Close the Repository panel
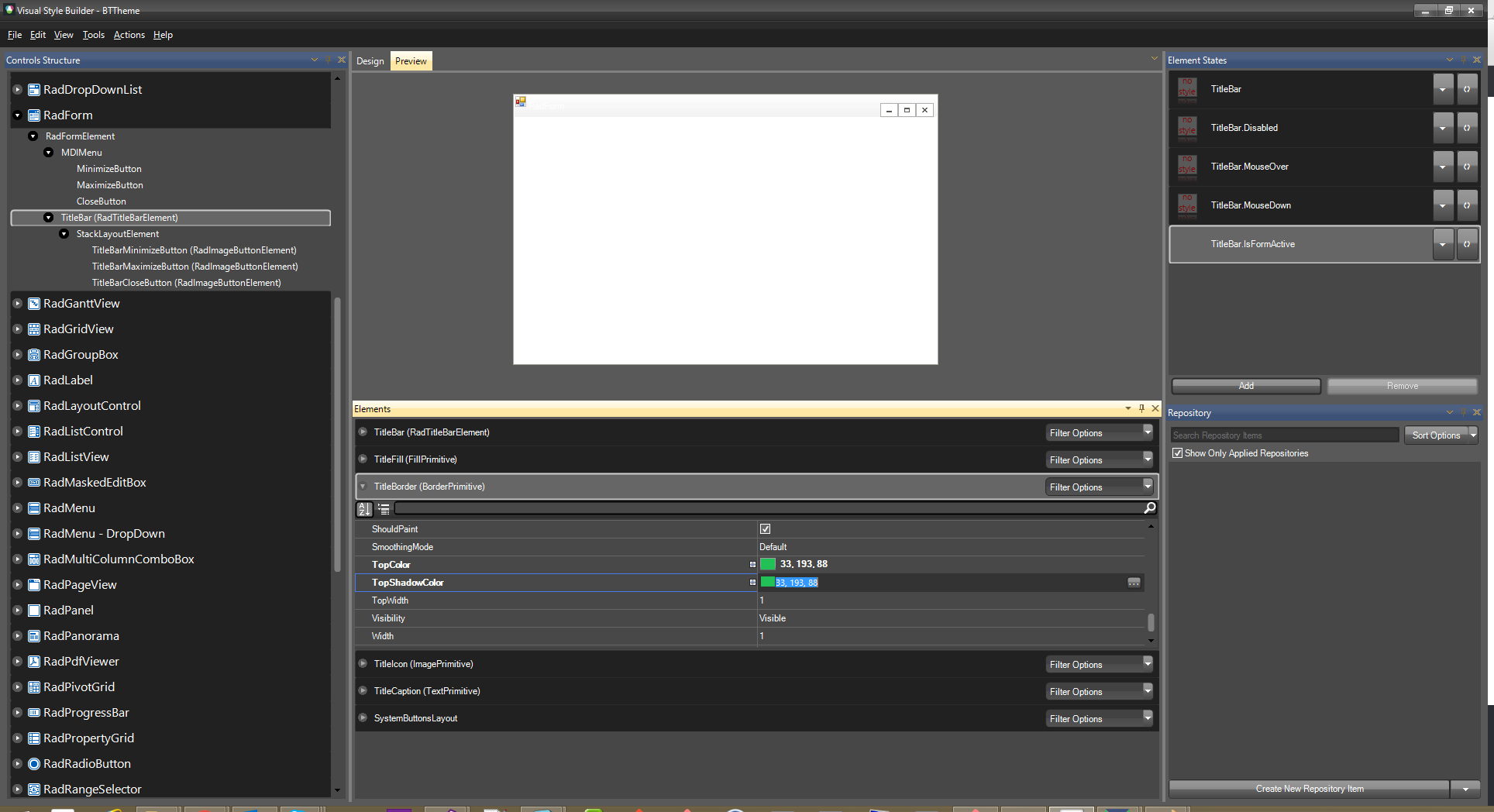This screenshot has width=1494, height=812. click(x=1476, y=412)
